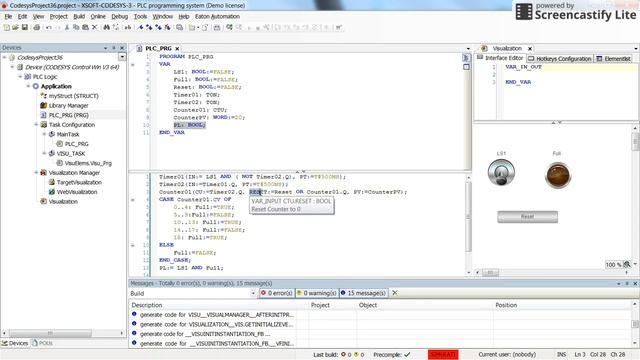Click the textual view icon at top right of PLC_PRG editor
The image size is (640, 360).
[466, 58]
